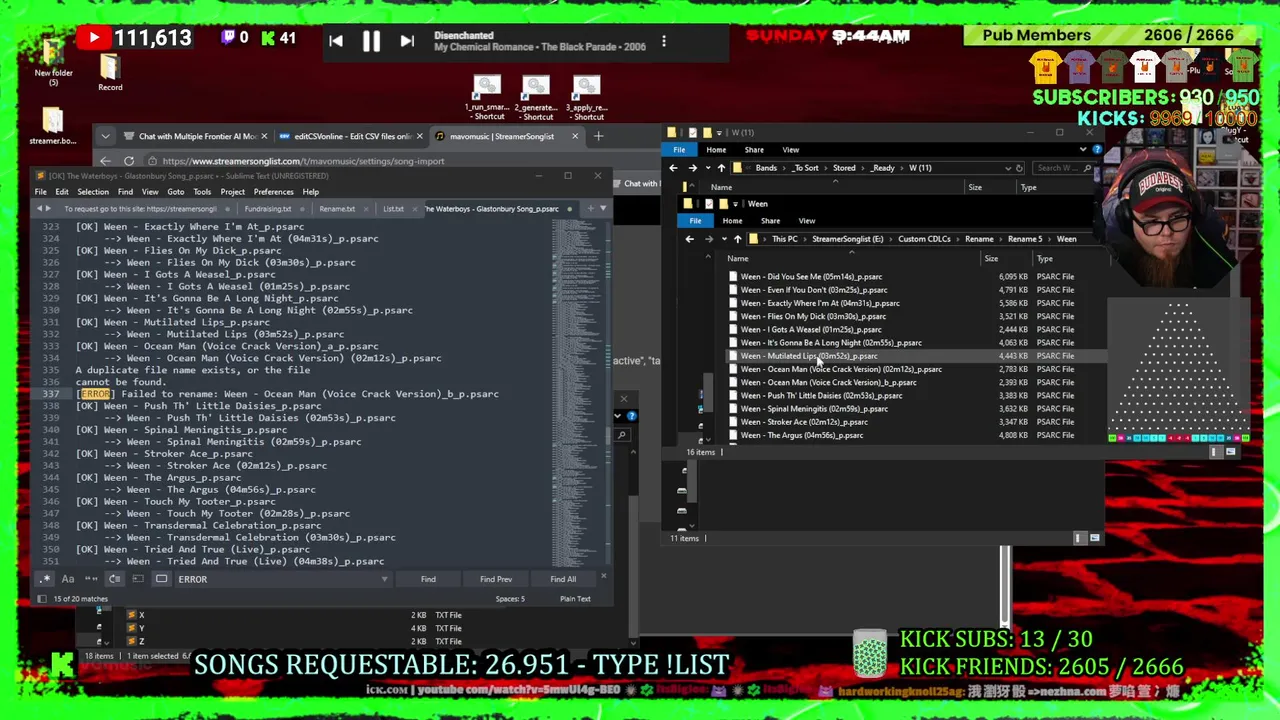1280x720 pixels.
Task: Go up one level in Ween Explorer
Action: point(737,239)
